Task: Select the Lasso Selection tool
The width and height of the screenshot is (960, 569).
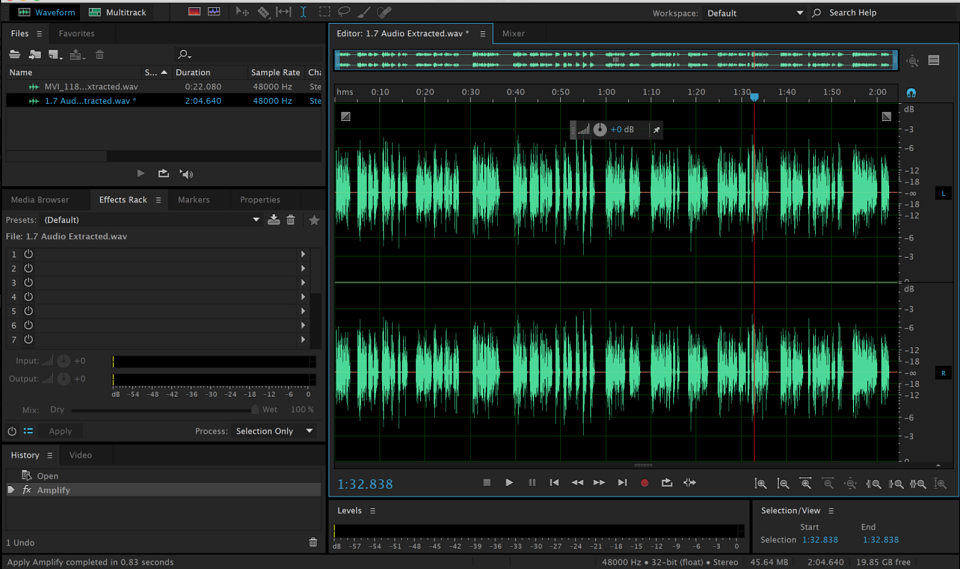Action: 344,12
